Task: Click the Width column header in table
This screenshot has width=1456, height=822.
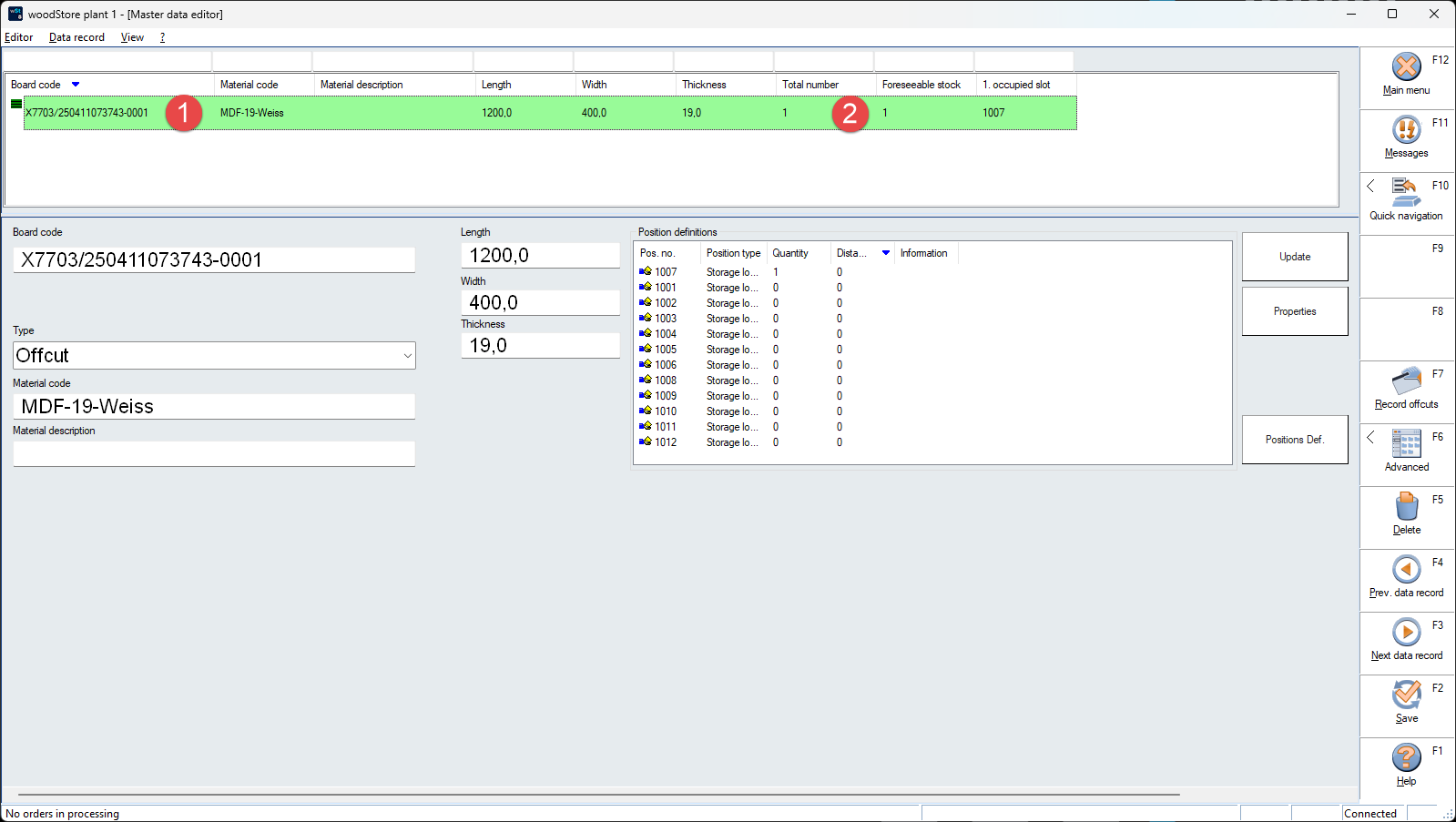Action: (625, 85)
